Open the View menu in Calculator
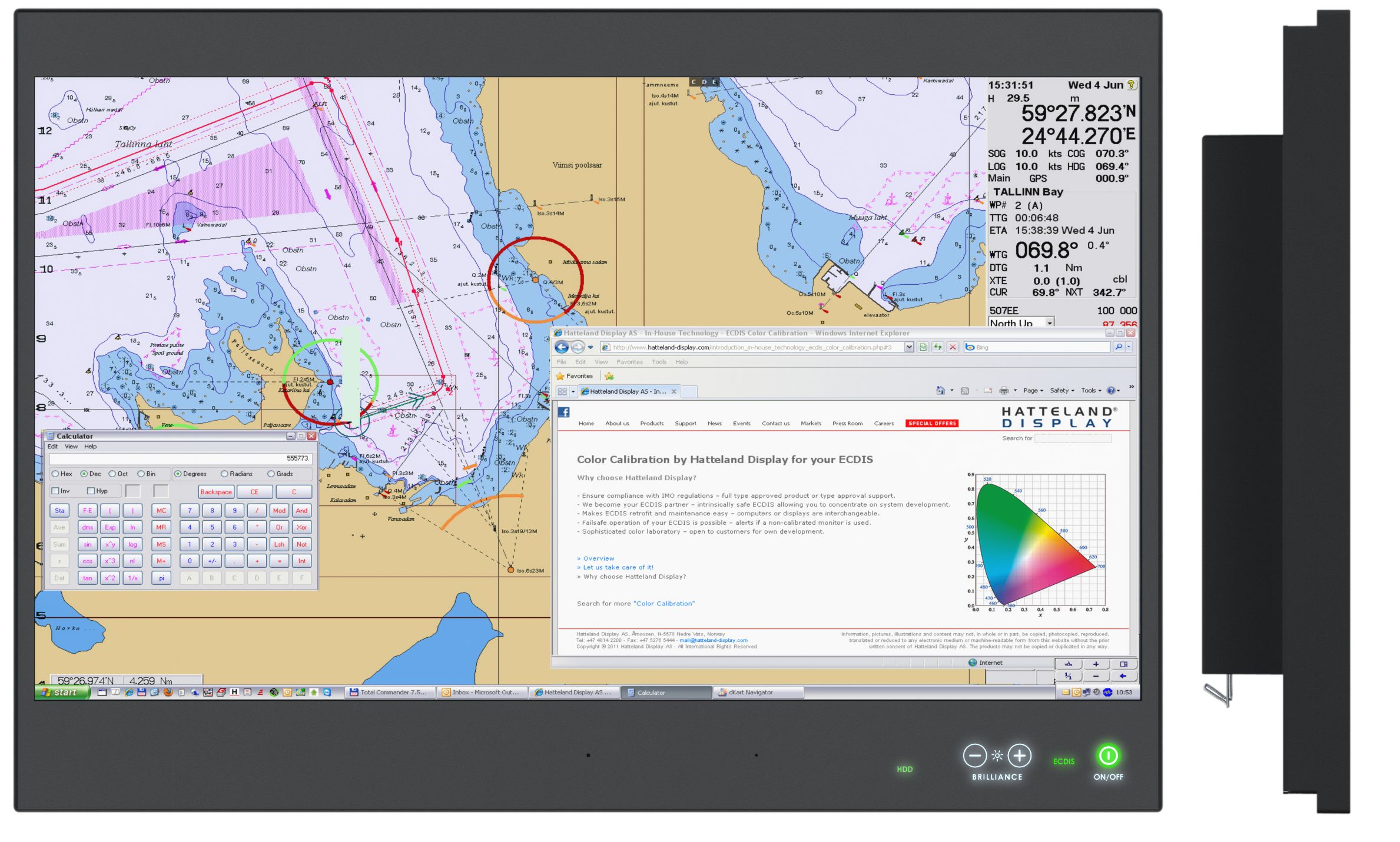Image resolution: width=1400 pixels, height=842 pixels. [71, 447]
